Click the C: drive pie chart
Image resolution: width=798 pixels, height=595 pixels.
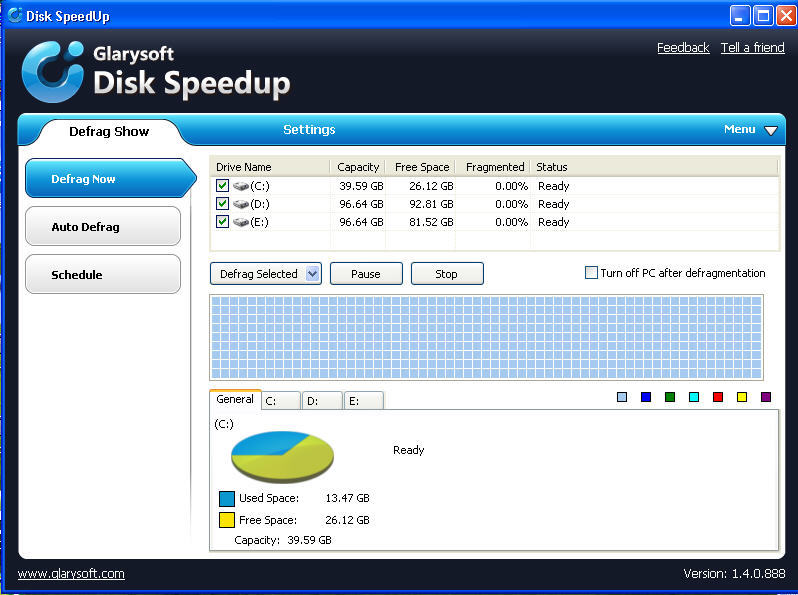(x=282, y=457)
